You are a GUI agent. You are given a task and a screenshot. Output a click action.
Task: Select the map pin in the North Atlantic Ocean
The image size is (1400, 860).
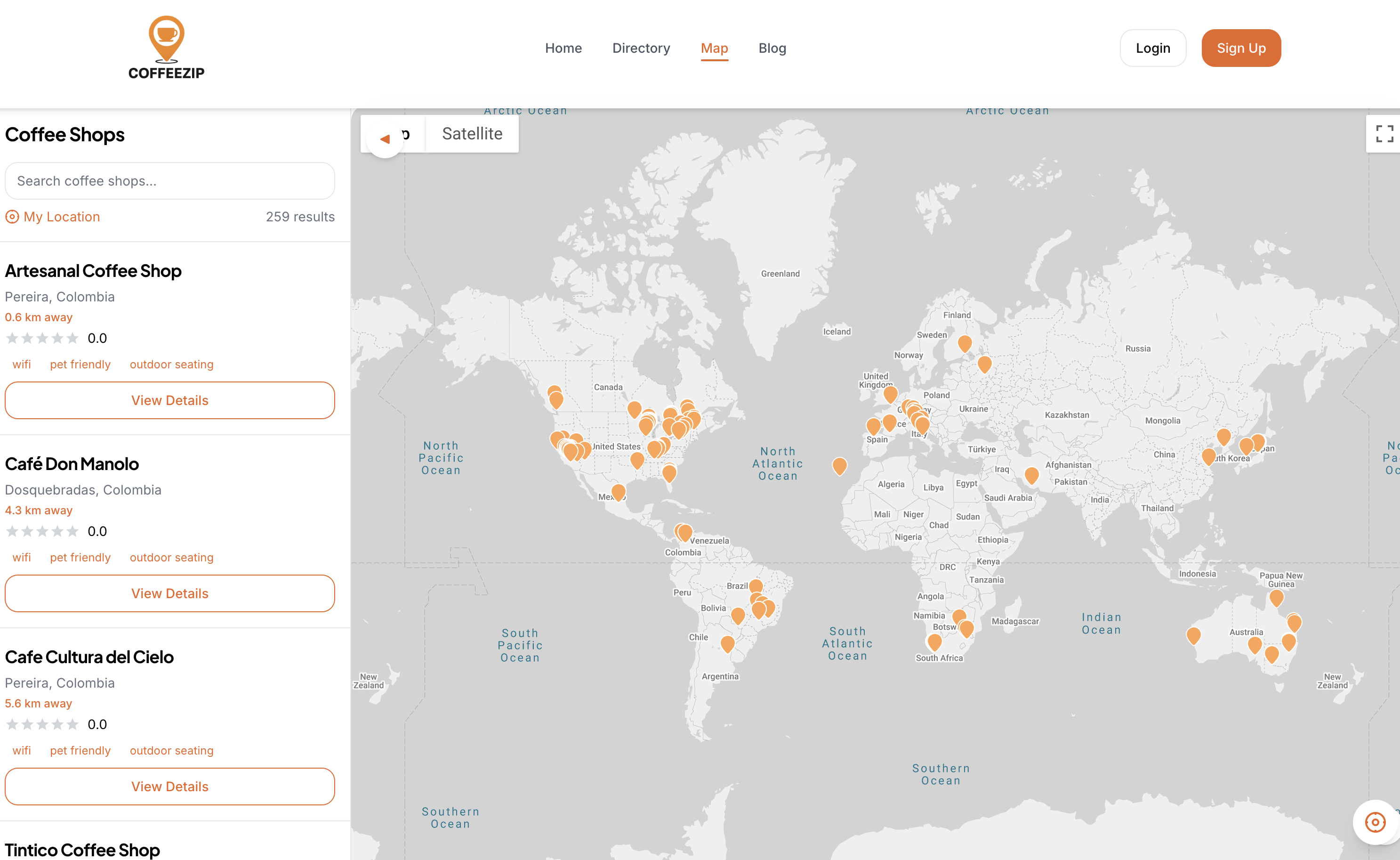coord(839,466)
